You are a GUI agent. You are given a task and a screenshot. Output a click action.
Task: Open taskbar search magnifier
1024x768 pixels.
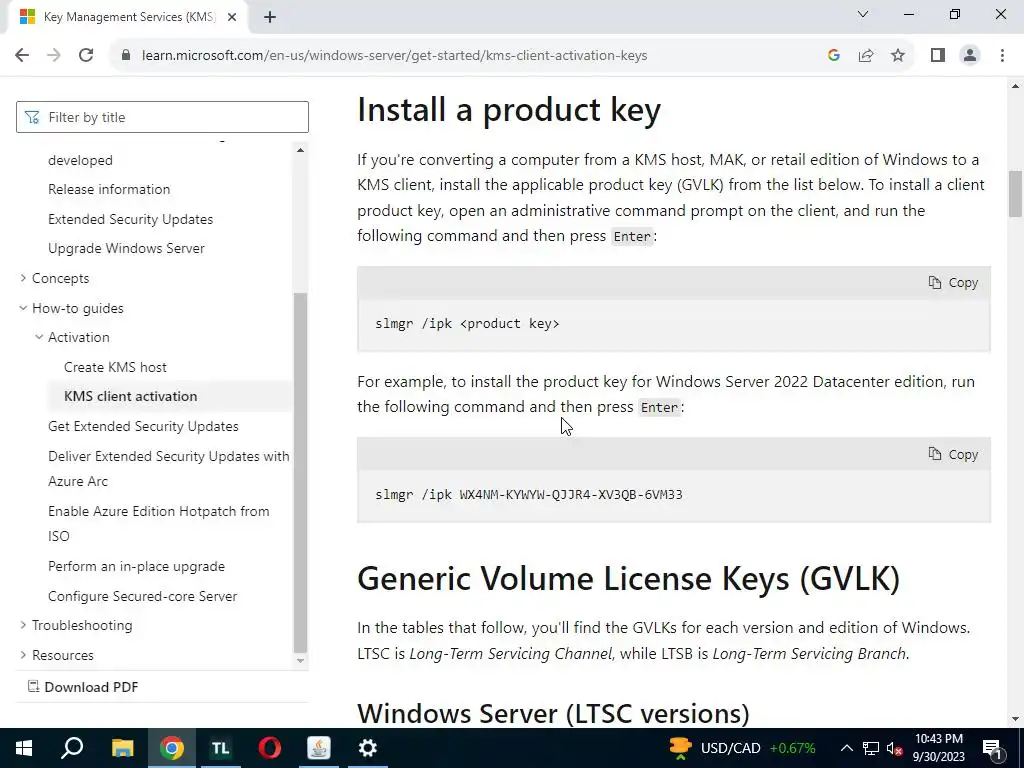[72, 748]
